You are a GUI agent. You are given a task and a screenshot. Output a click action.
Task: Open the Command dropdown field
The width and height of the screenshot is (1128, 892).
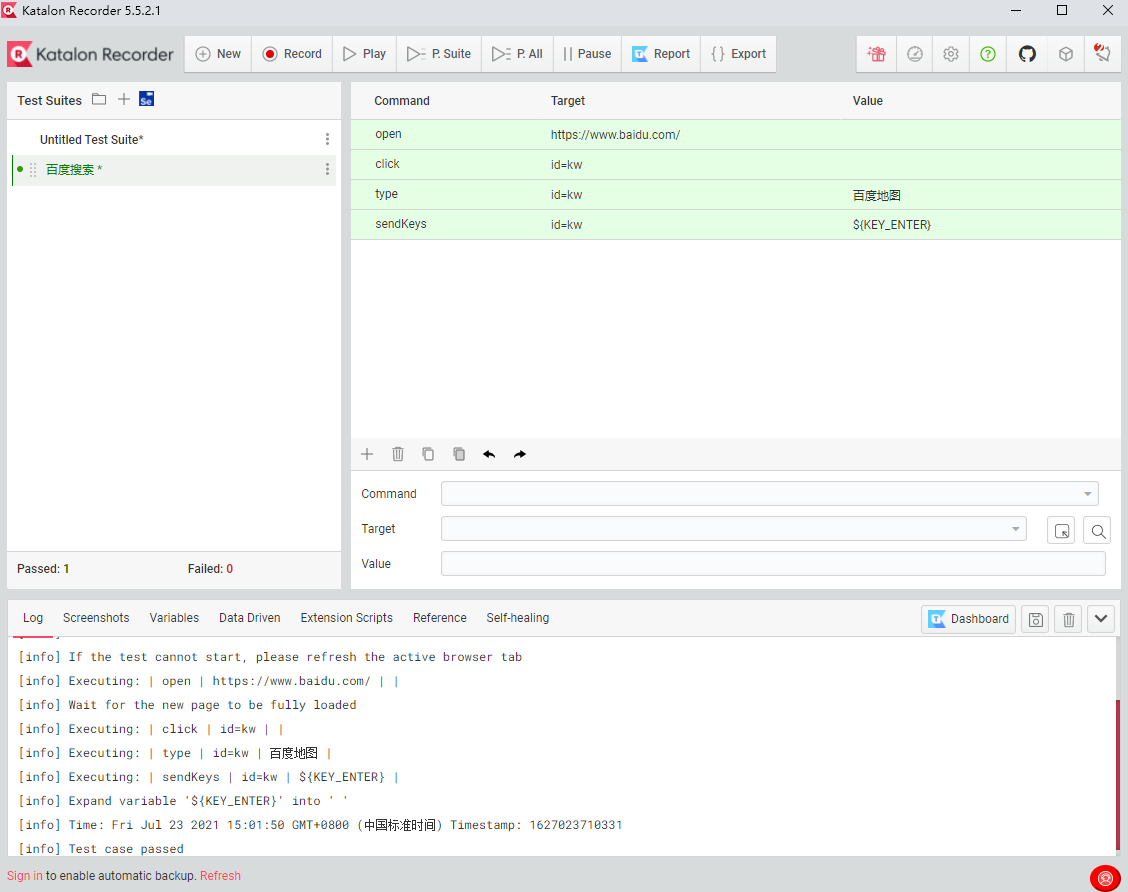click(770, 493)
